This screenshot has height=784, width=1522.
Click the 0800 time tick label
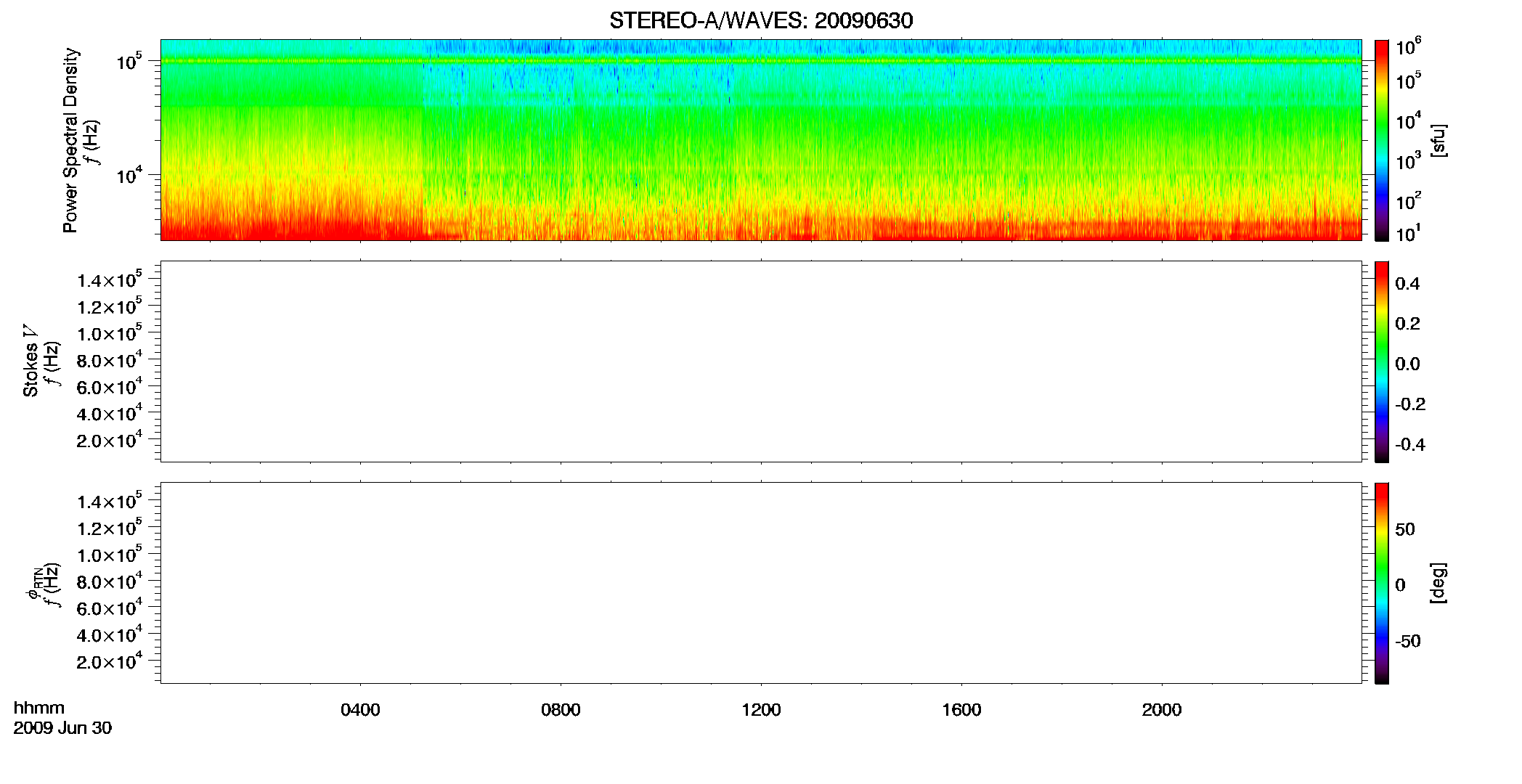click(x=561, y=710)
